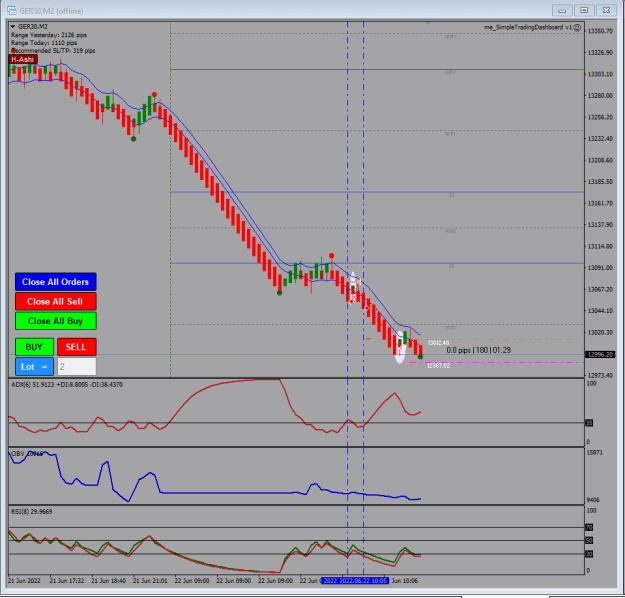The height and width of the screenshot is (598, 625).
Task: Click the RSI level 70 marker label
Action: [x=589, y=527]
